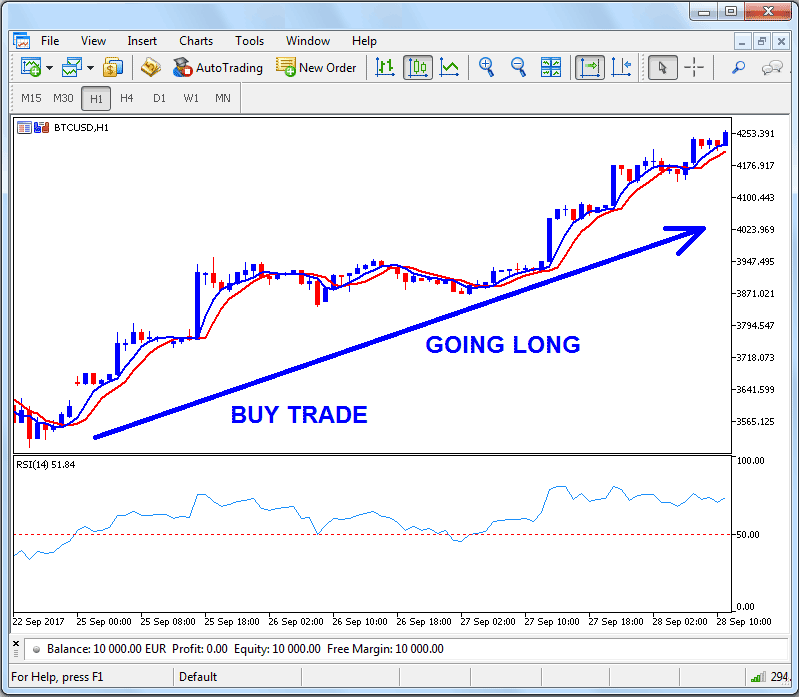Image resolution: width=799 pixels, height=697 pixels.
Task: Click the table icon beside BTCUSD,H1
Action: coord(24,127)
